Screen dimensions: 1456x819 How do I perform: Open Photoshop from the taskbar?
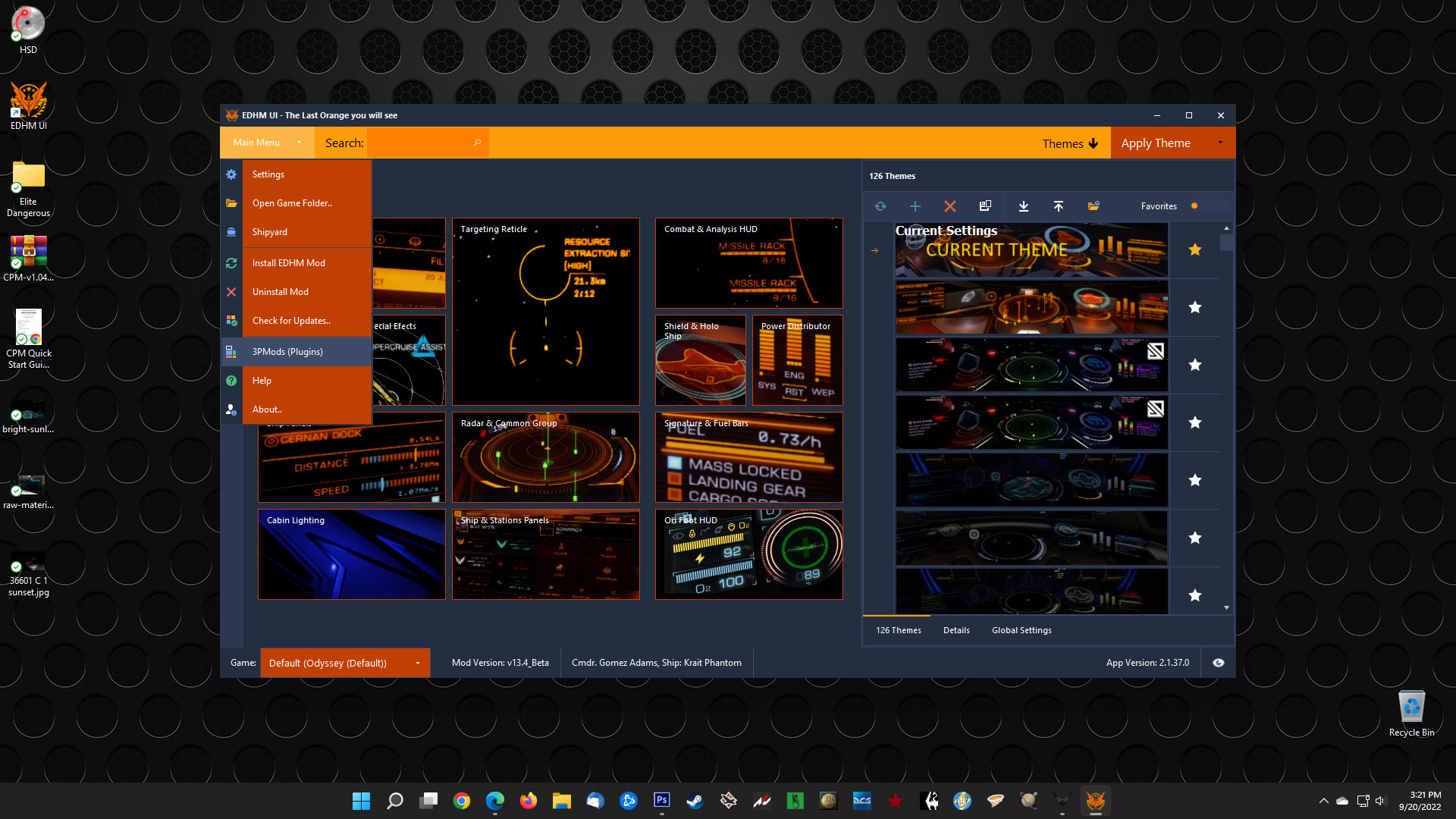[661, 801]
